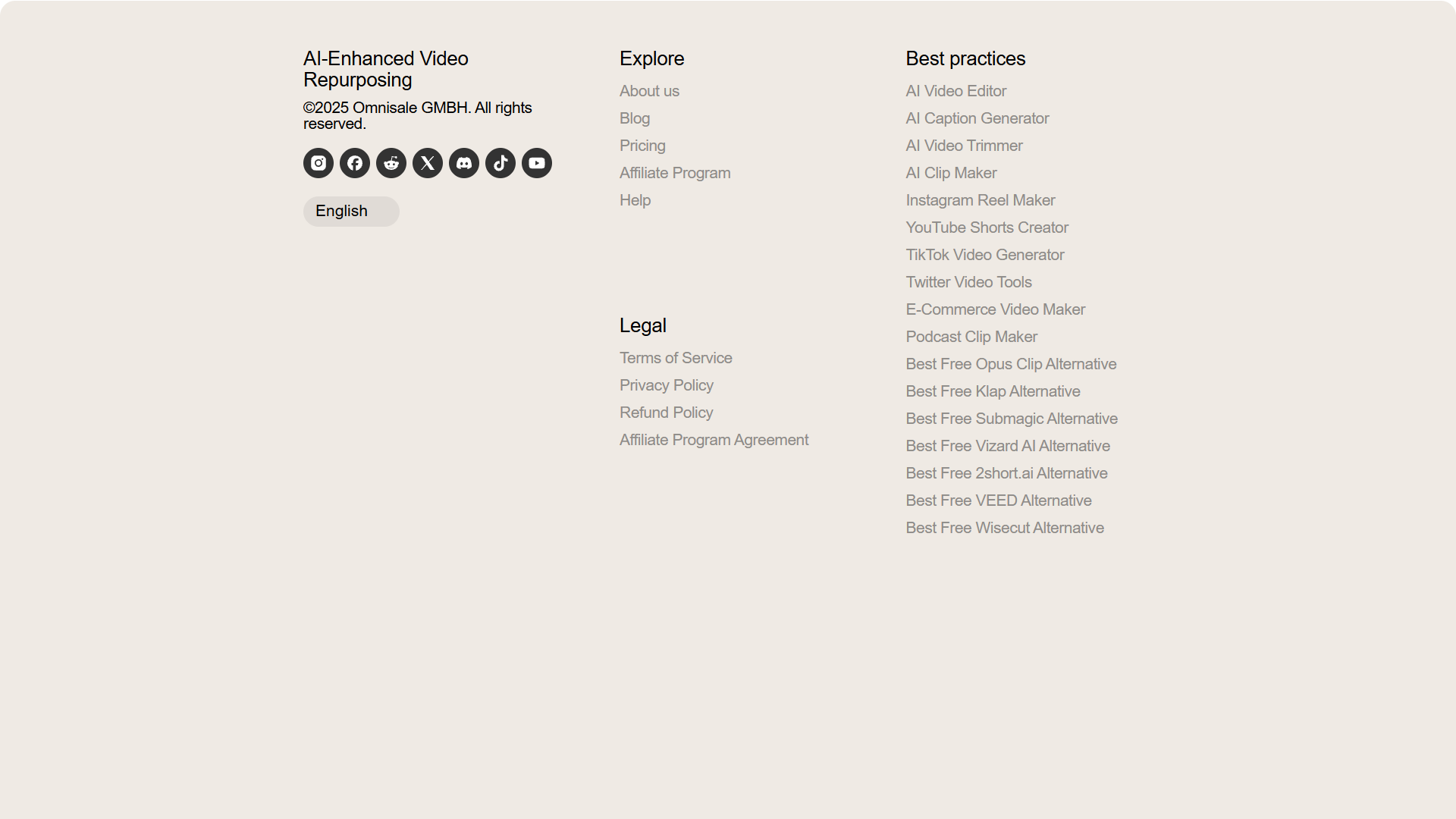This screenshot has width=1456, height=819.
Task: Visit Instagram Reel Maker page
Action: pyautogui.click(x=980, y=200)
